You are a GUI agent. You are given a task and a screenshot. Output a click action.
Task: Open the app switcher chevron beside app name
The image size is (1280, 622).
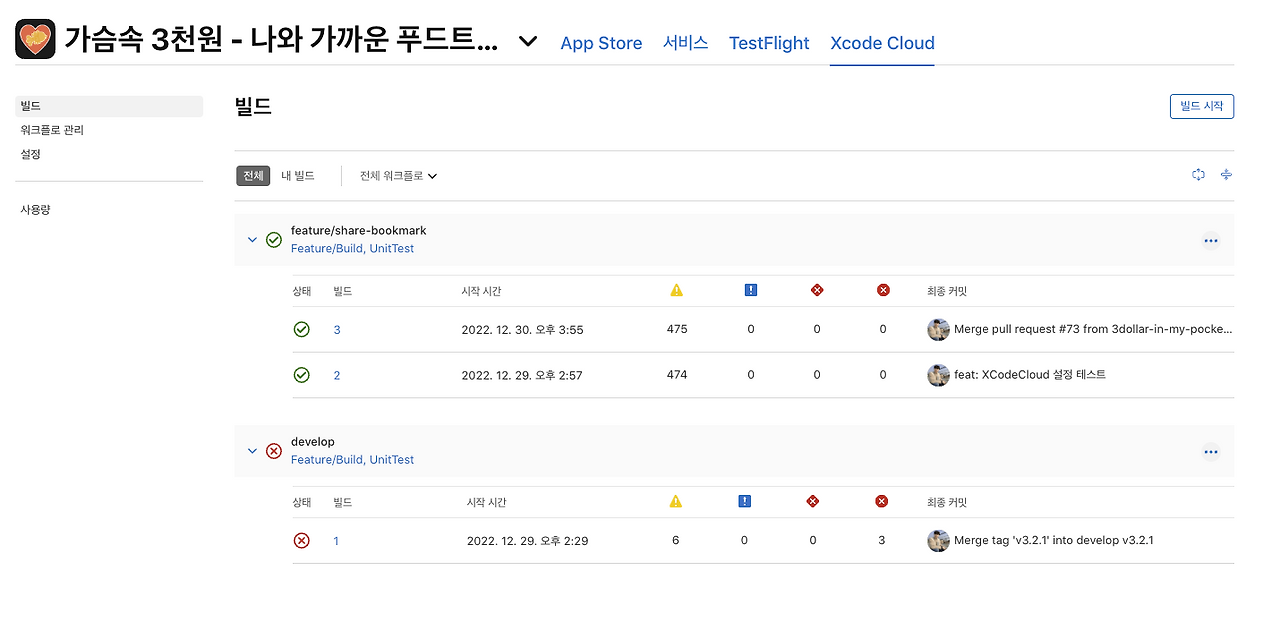click(528, 42)
